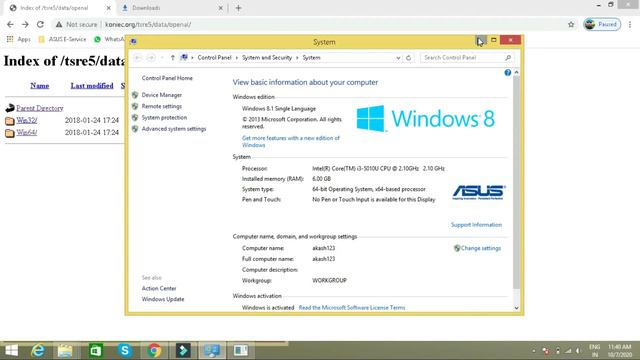Open Chrome three-dot menu
Viewport: 640px width, 360px height.
point(630,24)
